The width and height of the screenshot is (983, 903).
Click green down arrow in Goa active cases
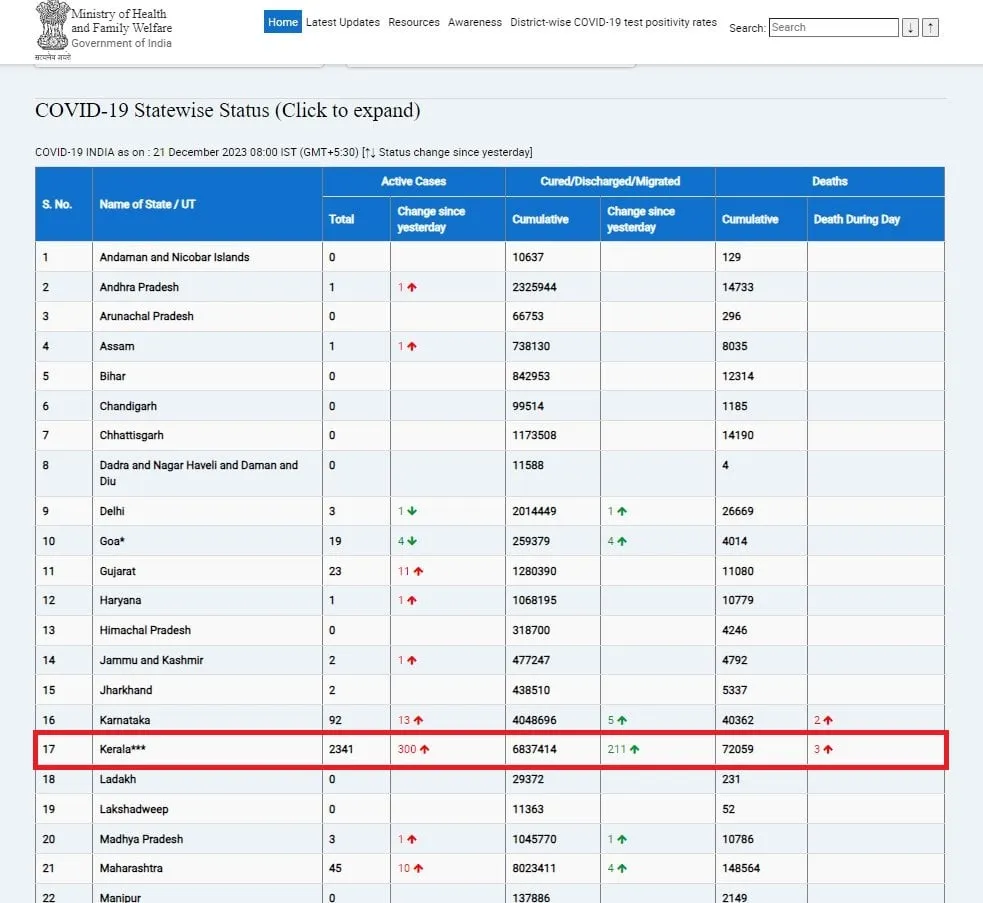412,541
